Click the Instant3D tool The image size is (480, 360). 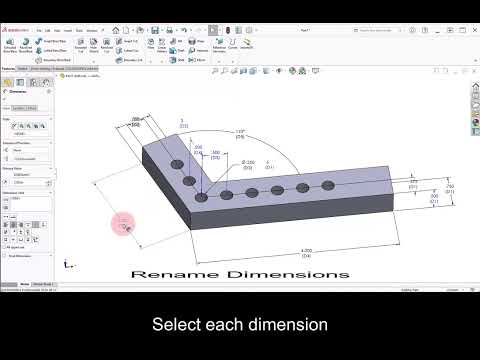pyautogui.click(x=246, y=44)
